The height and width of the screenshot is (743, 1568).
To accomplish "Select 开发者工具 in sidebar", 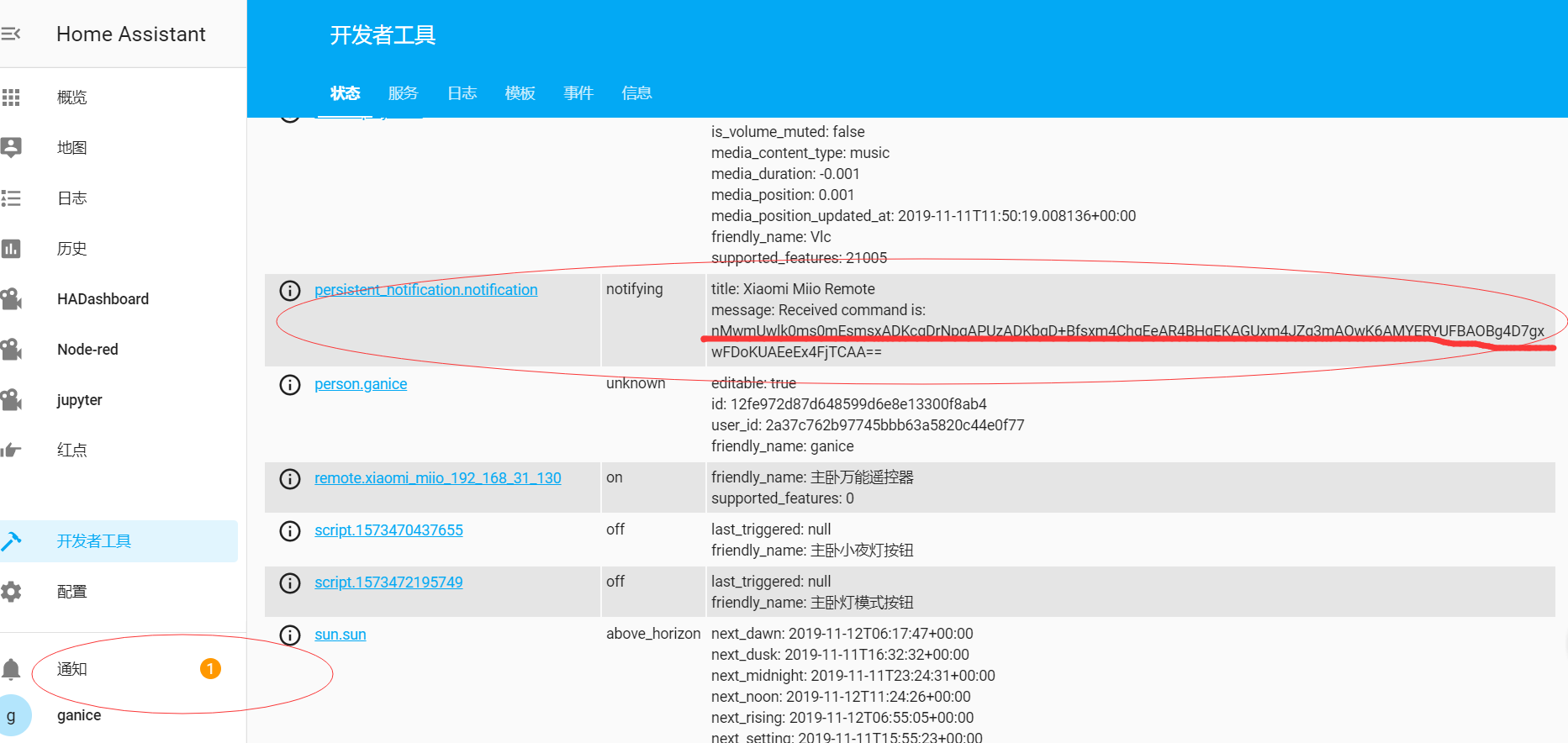I will pyautogui.click(x=119, y=541).
